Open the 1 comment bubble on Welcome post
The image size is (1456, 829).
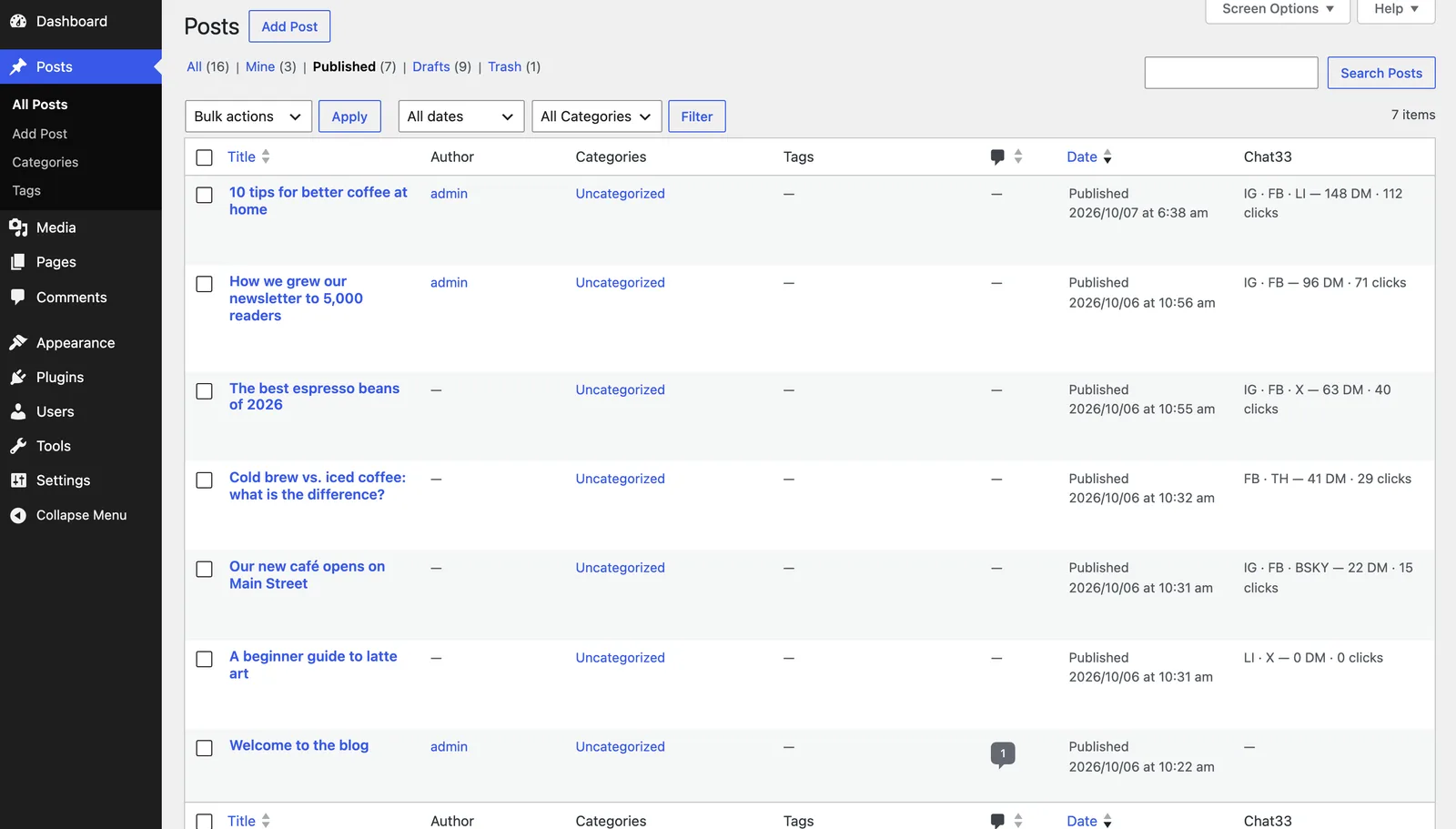pos(1003,754)
